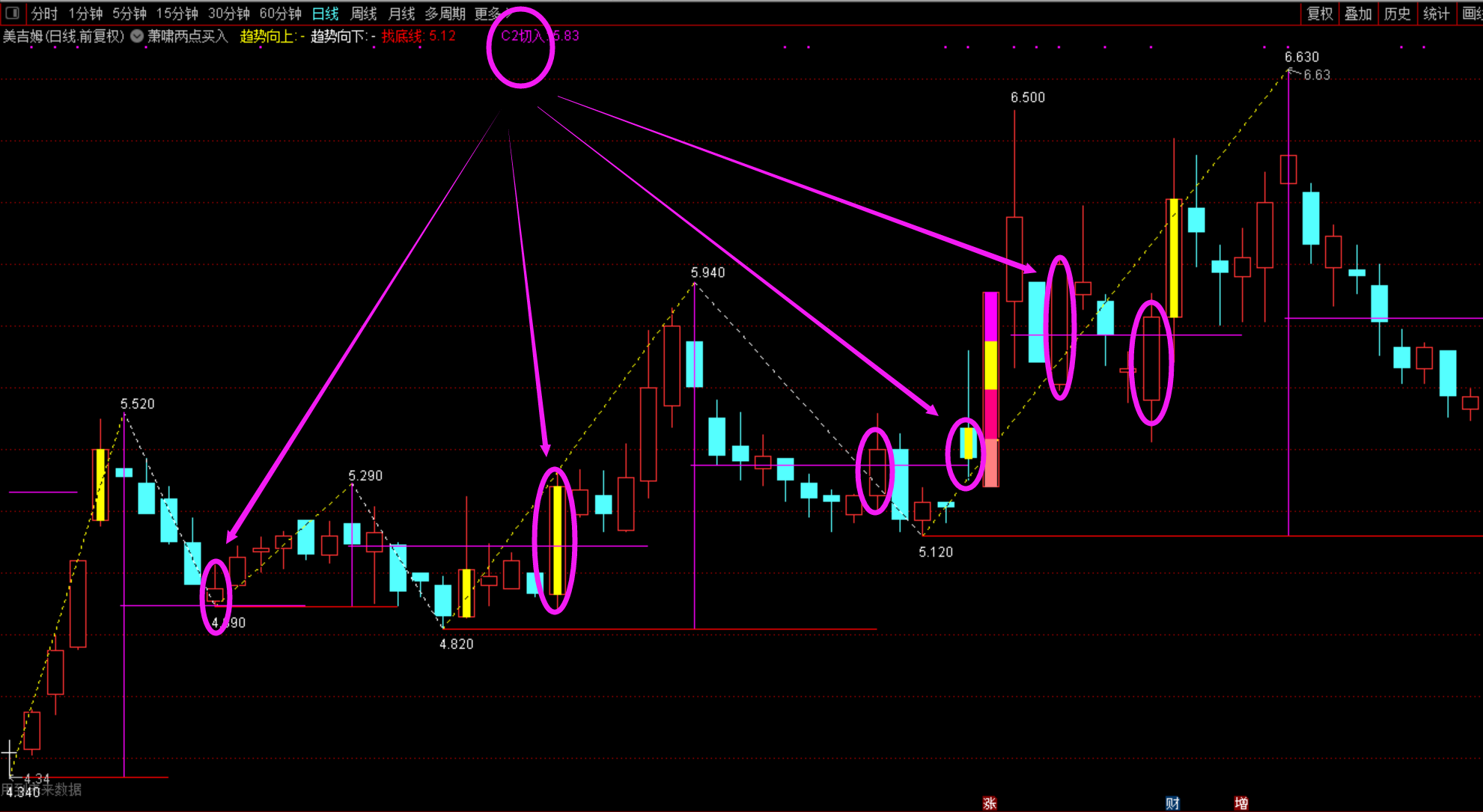The image size is (1483, 812).
Task: Click the 复权 adjustment button
Action: [x=1320, y=13]
